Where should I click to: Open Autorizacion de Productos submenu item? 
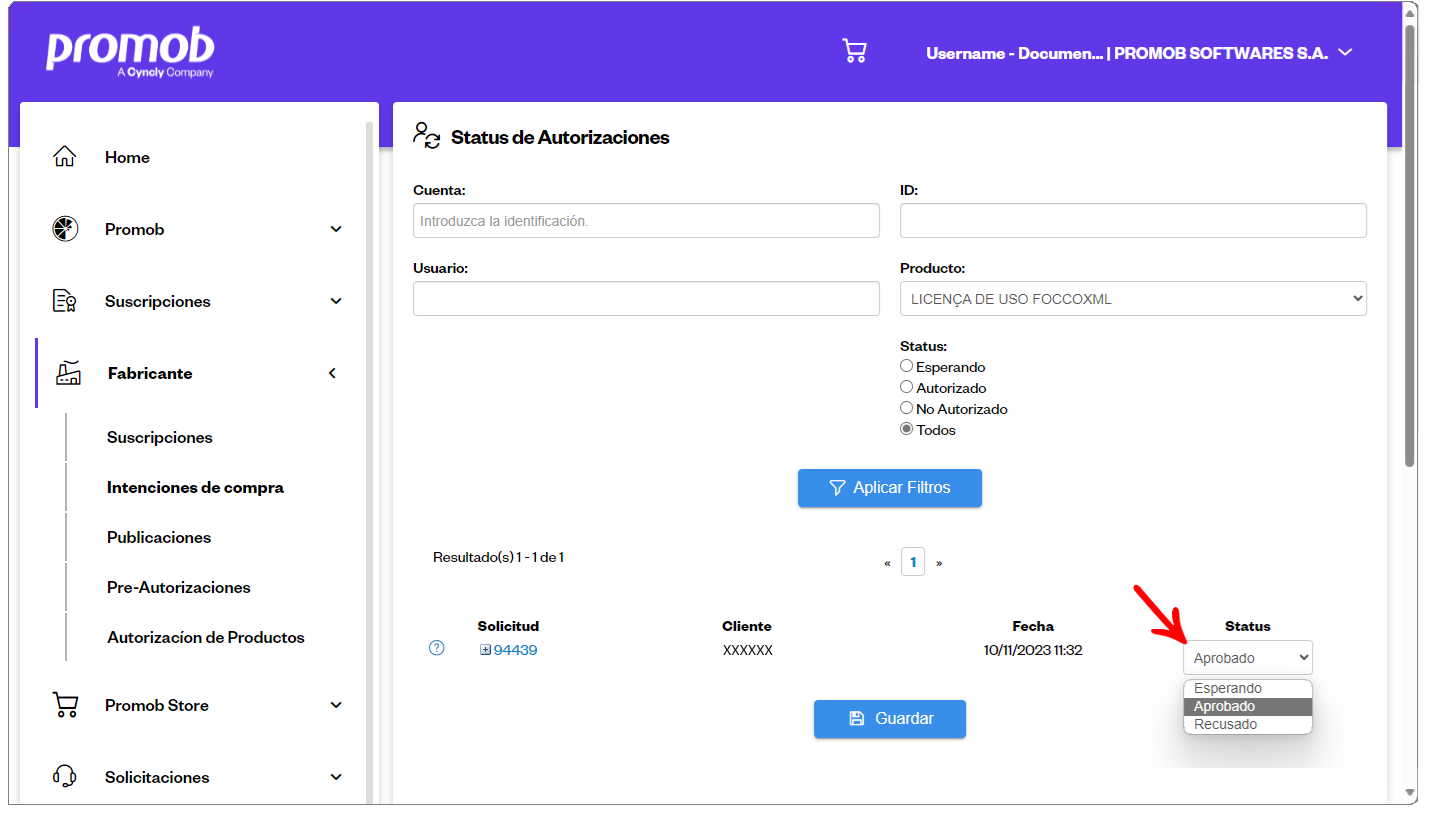pyautogui.click(x=206, y=637)
